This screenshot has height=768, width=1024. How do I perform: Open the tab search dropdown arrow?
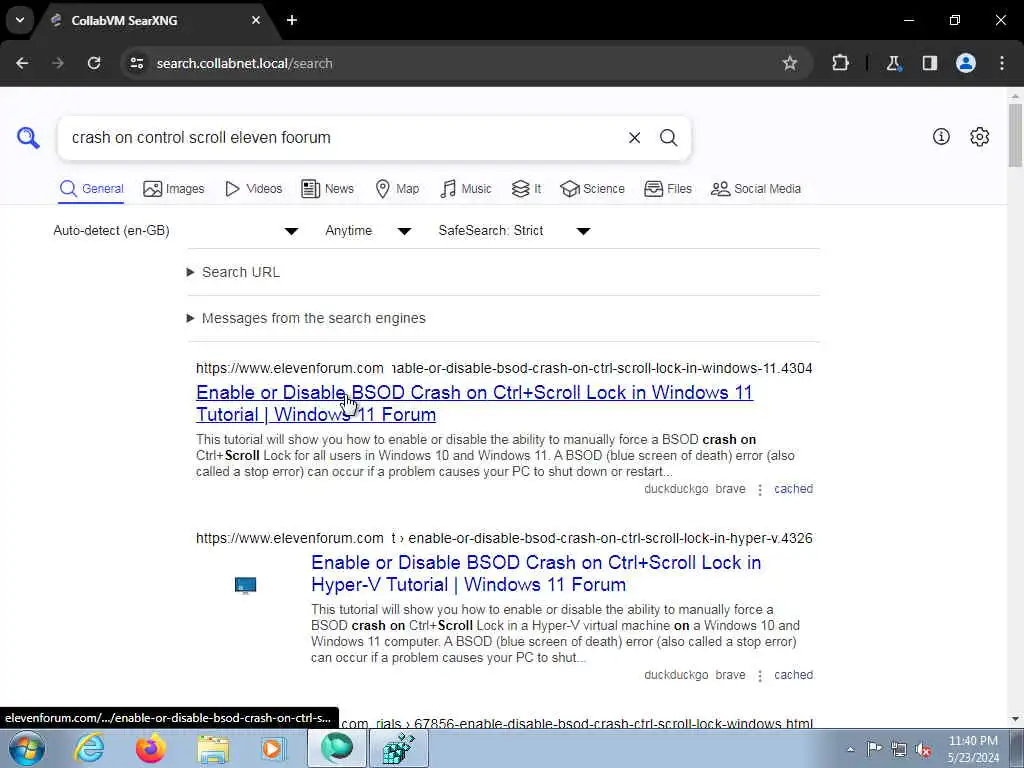coord(20,20)
